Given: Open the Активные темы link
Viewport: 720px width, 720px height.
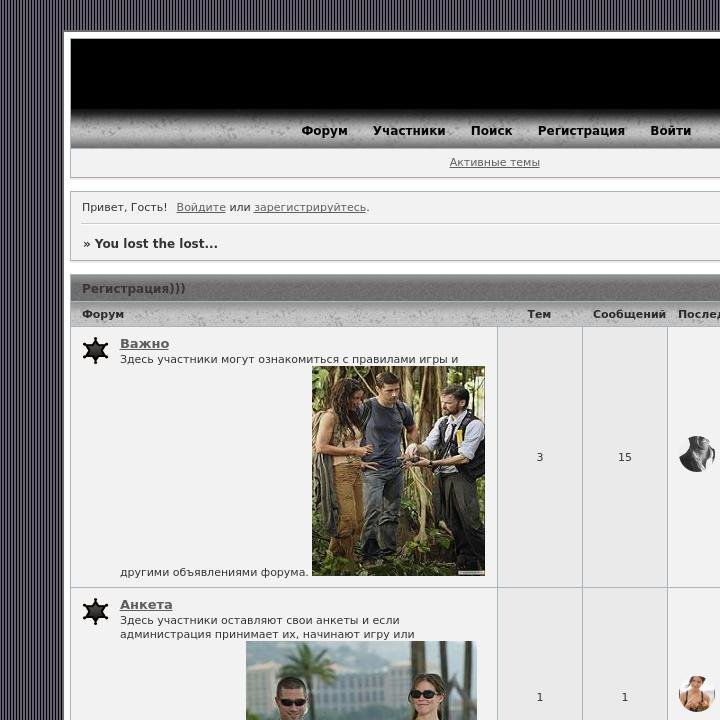Looking at the screenshot, I should pos(494,162).
